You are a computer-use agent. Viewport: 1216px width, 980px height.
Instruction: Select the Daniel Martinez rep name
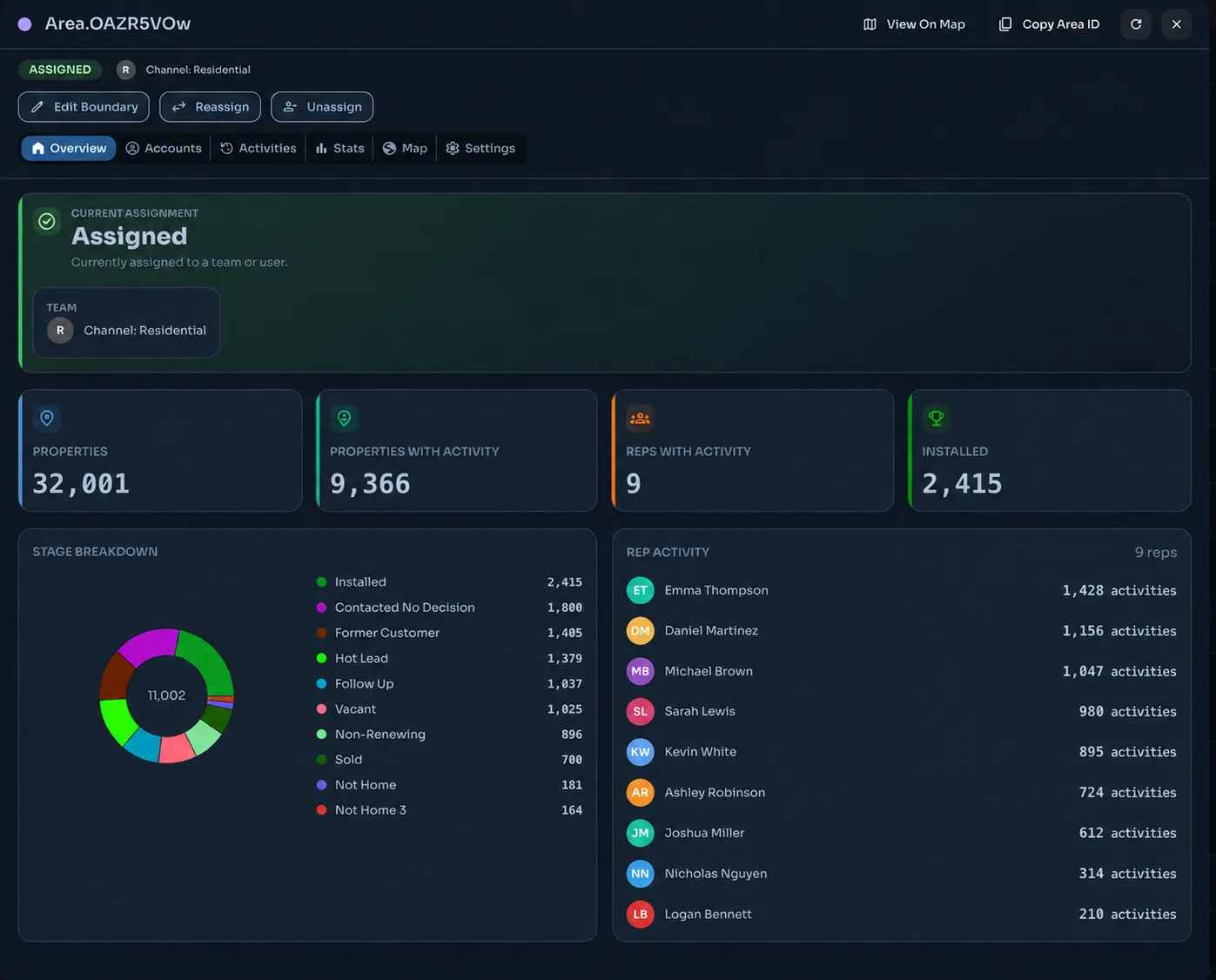point(711,631)
